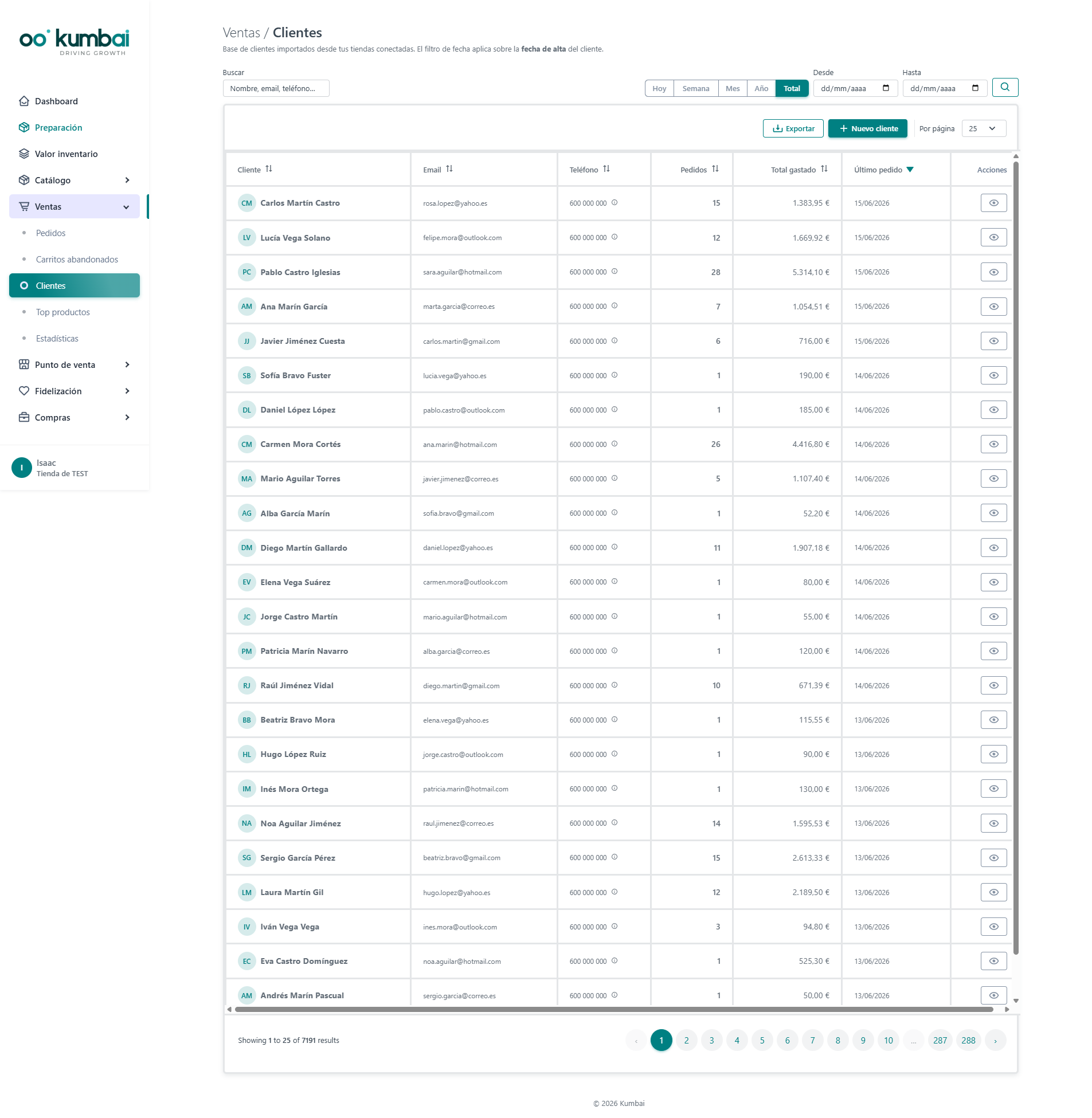Expand the Fidelización sidebar menu

[x=75, y=391]
